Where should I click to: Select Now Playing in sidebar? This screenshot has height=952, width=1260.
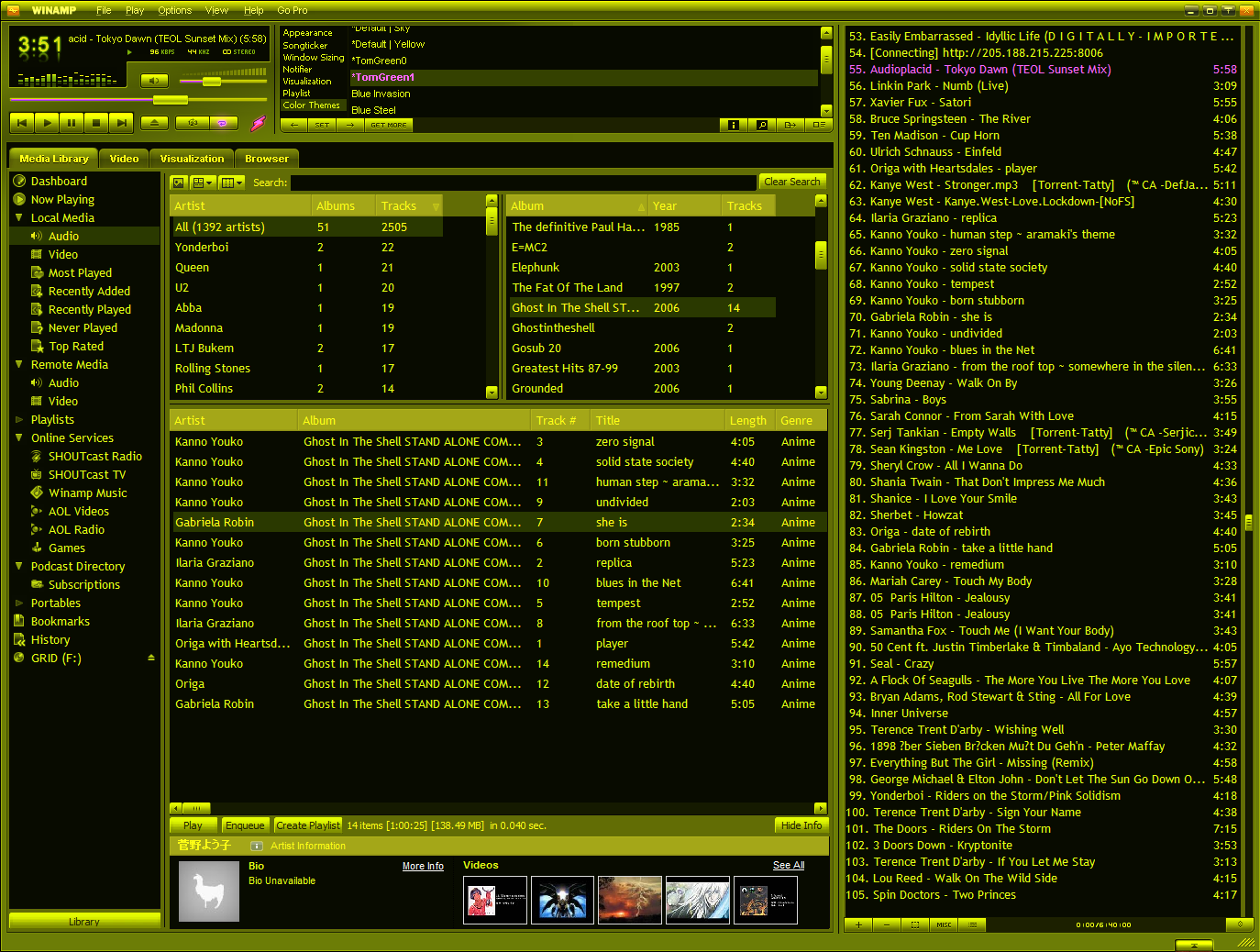62,199
